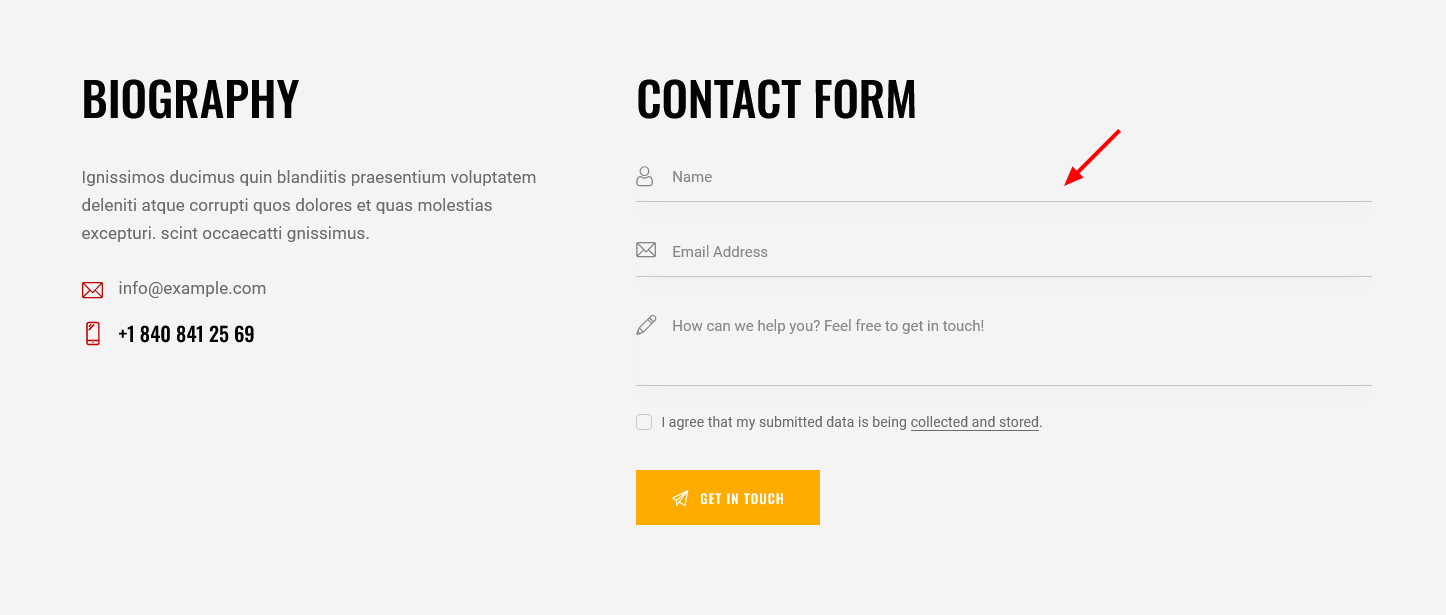Screen dimensions: 1446x615
Task: Click the text line 'excepturi. scint occaecatti gnissimus.'
Action: click(x=226, y=233)
